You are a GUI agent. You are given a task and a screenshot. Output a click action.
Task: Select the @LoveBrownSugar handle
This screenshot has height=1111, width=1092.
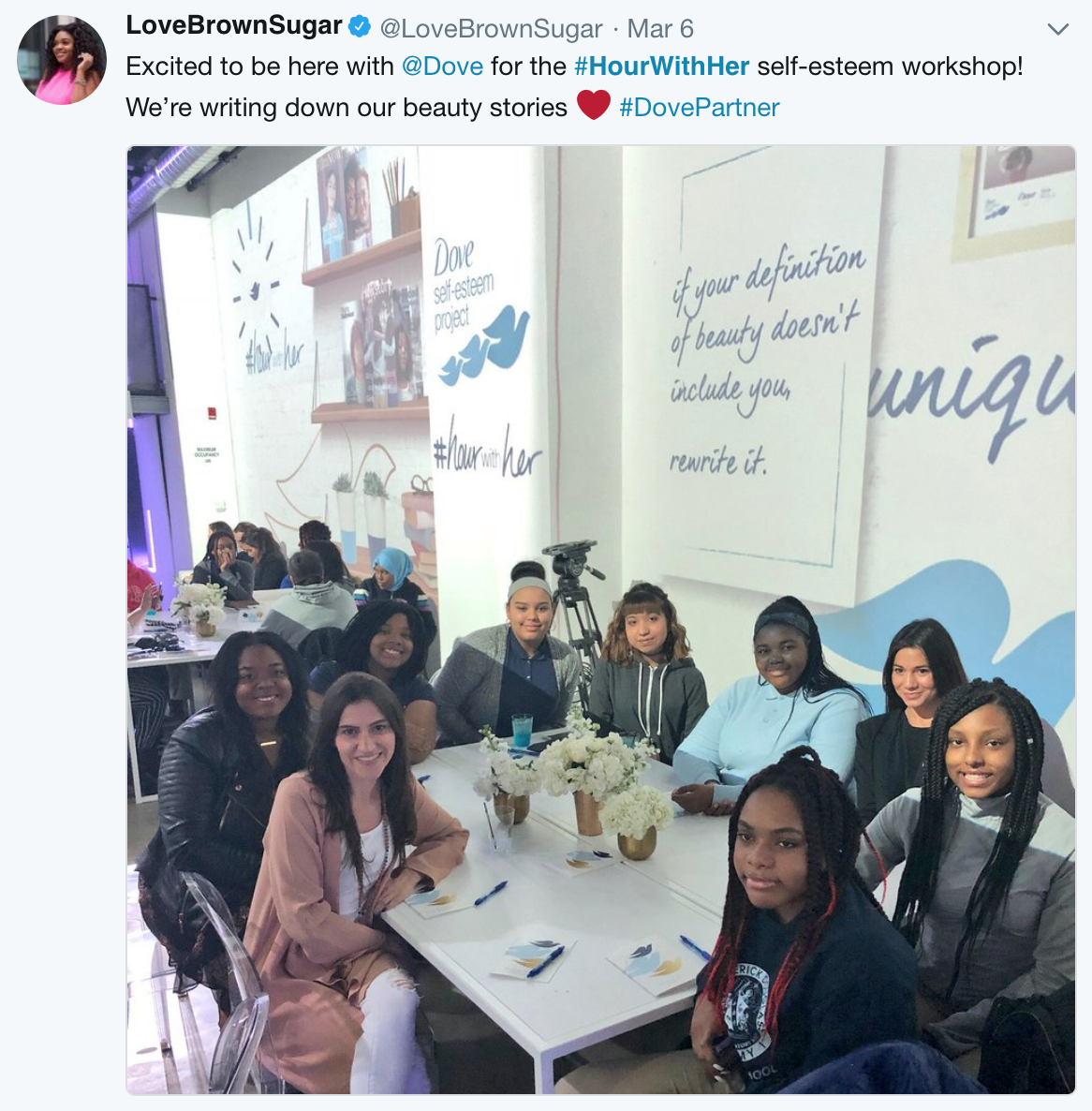(x=492, y=29)
